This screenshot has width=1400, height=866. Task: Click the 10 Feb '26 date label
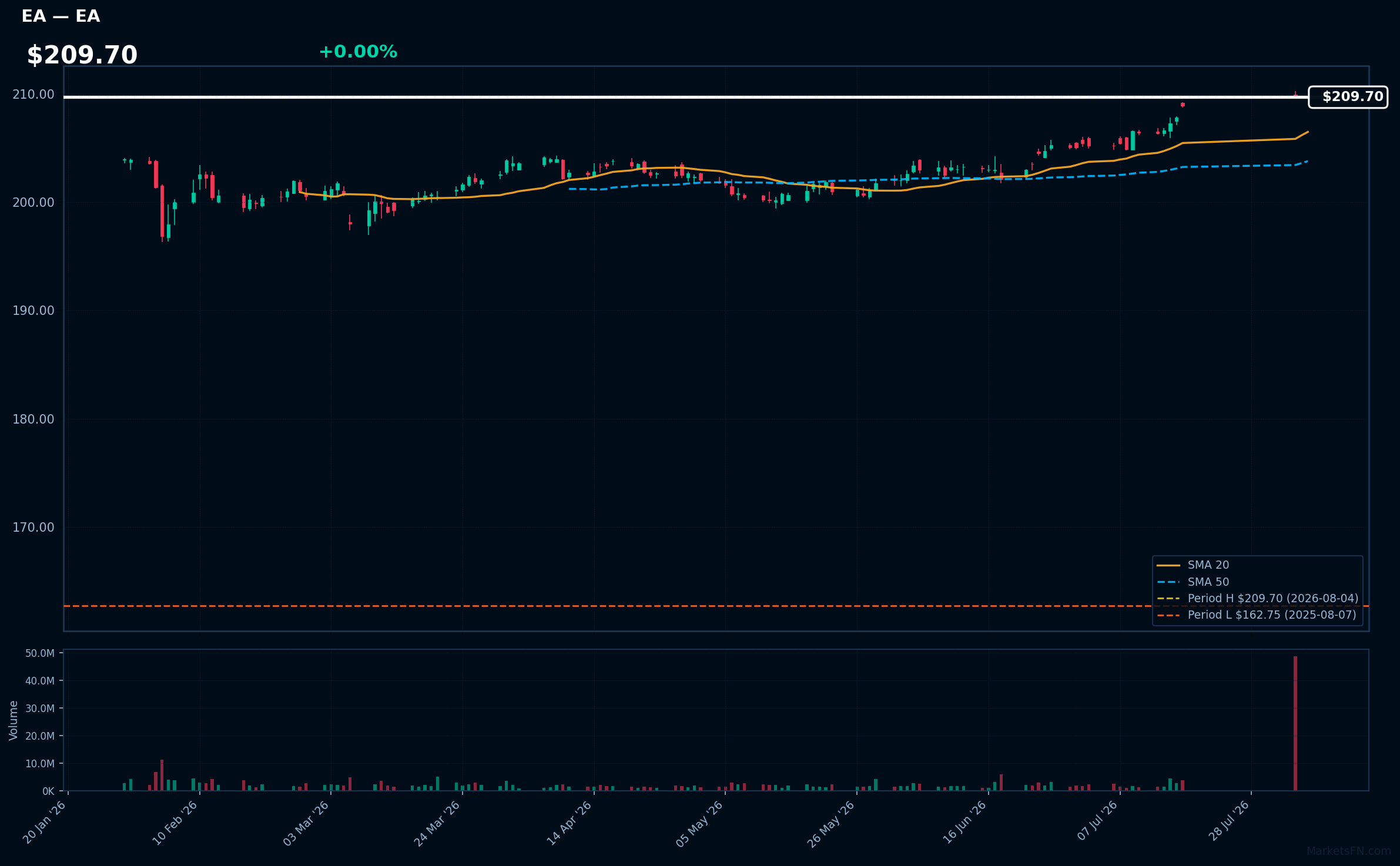pyautogui.click(x=175, y=823)
